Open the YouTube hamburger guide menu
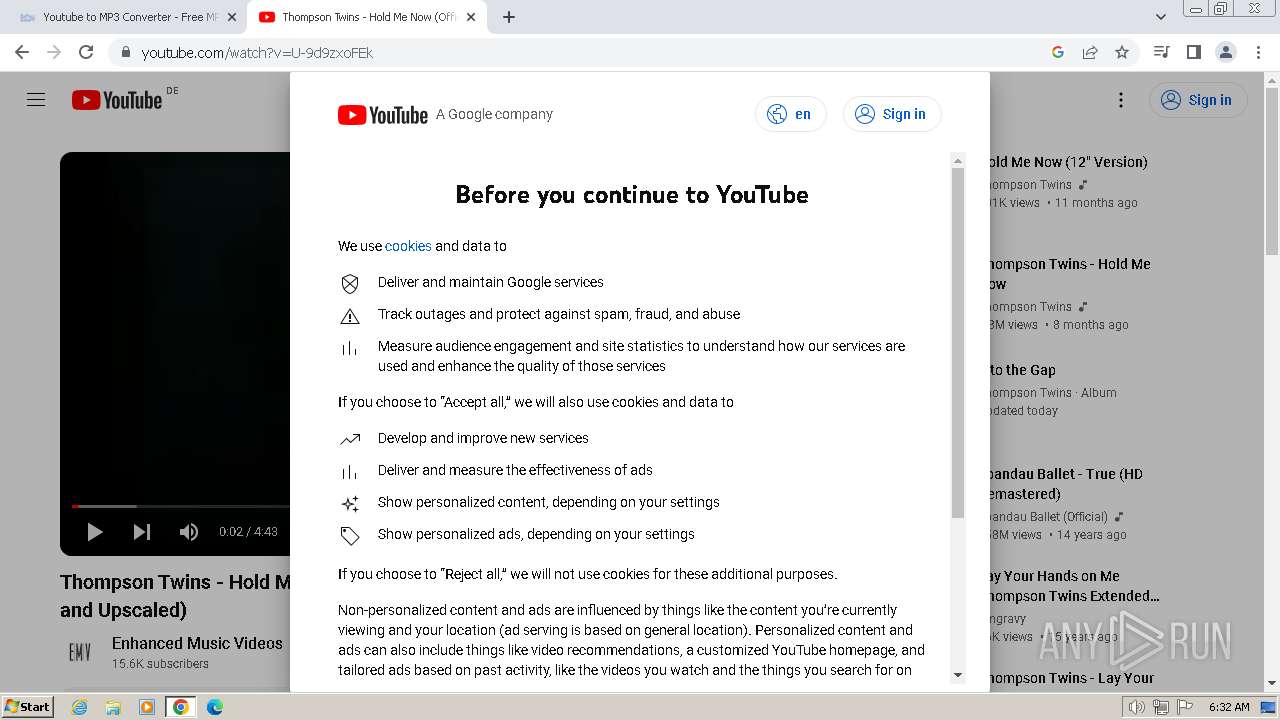Image resolution: width=1280 pixels, height=720 pixels. (36, 100)
